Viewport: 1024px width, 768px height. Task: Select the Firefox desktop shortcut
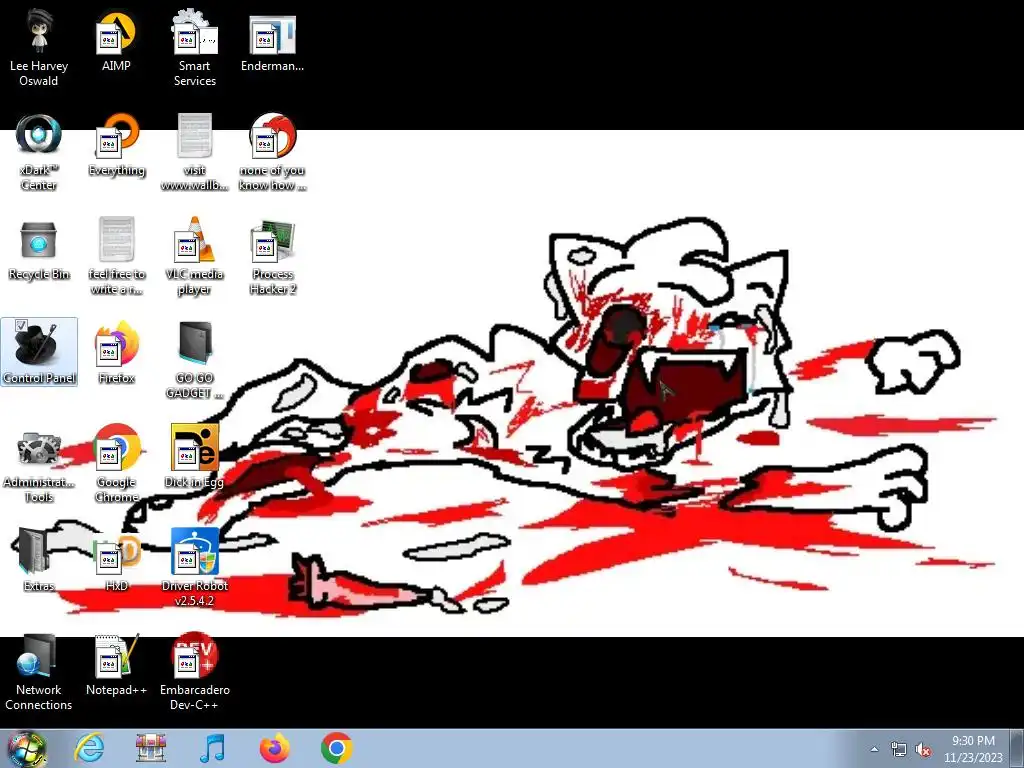[116, 353]
